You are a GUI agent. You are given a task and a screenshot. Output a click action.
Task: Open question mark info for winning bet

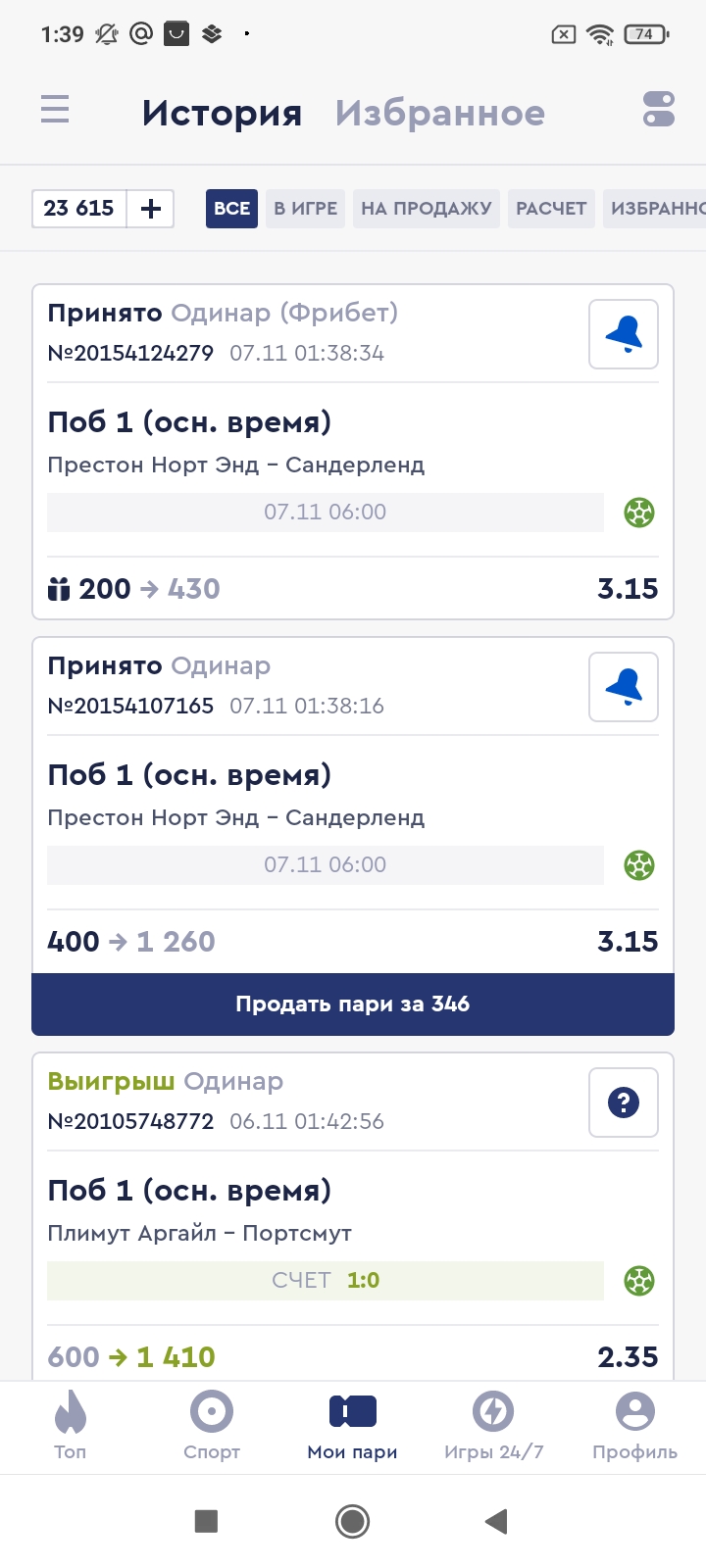(x=624, y=1103)
